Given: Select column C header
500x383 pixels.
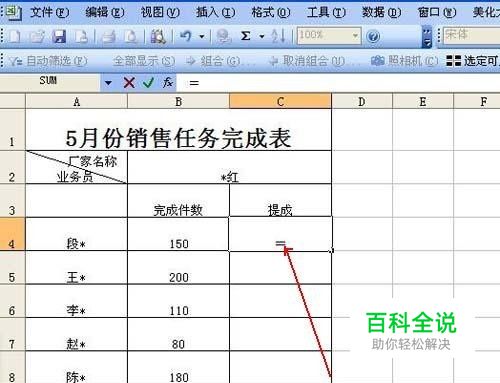Looking at the screenshot, I should (x=280, y=101).
